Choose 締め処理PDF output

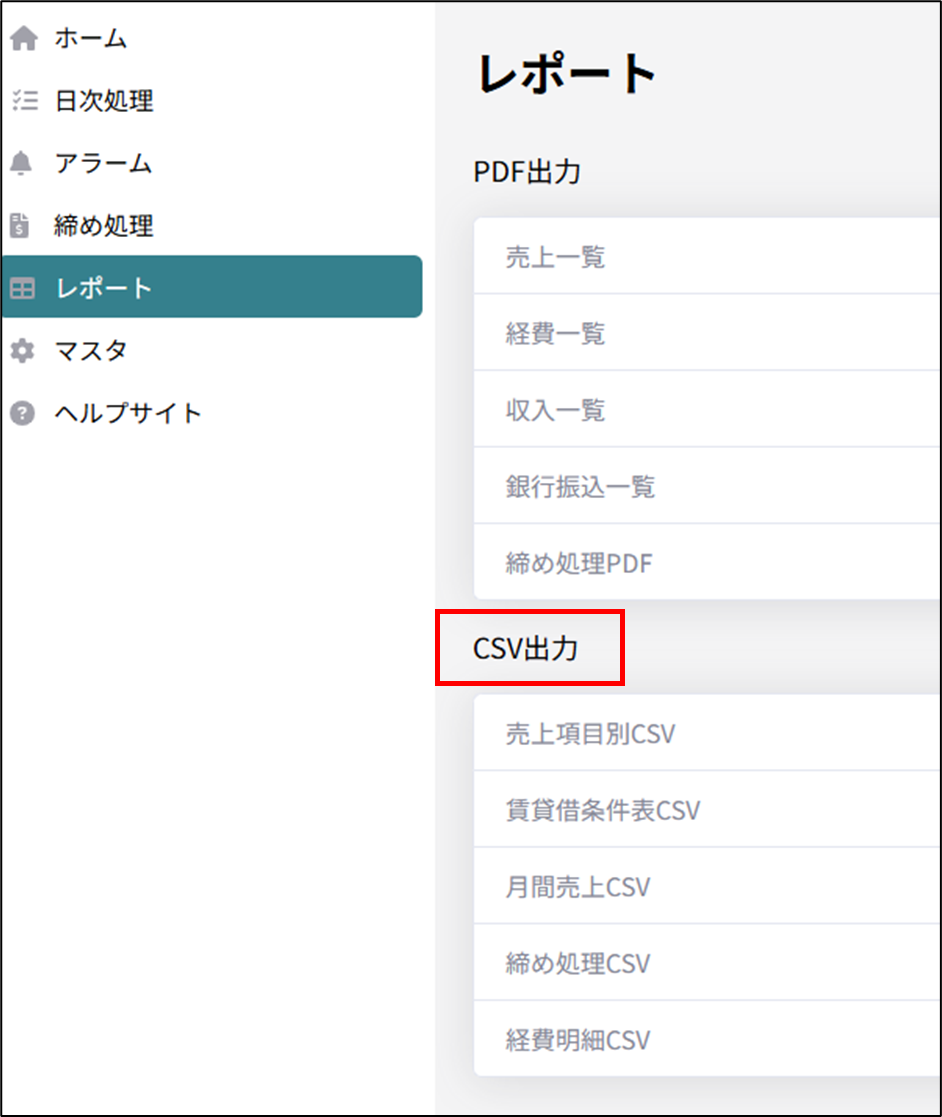[x=579, y=563]
